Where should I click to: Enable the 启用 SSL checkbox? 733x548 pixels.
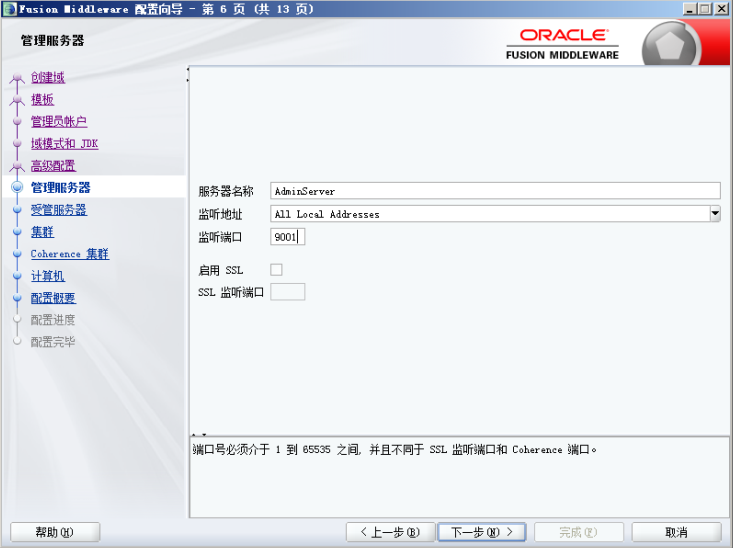(277, 270)
